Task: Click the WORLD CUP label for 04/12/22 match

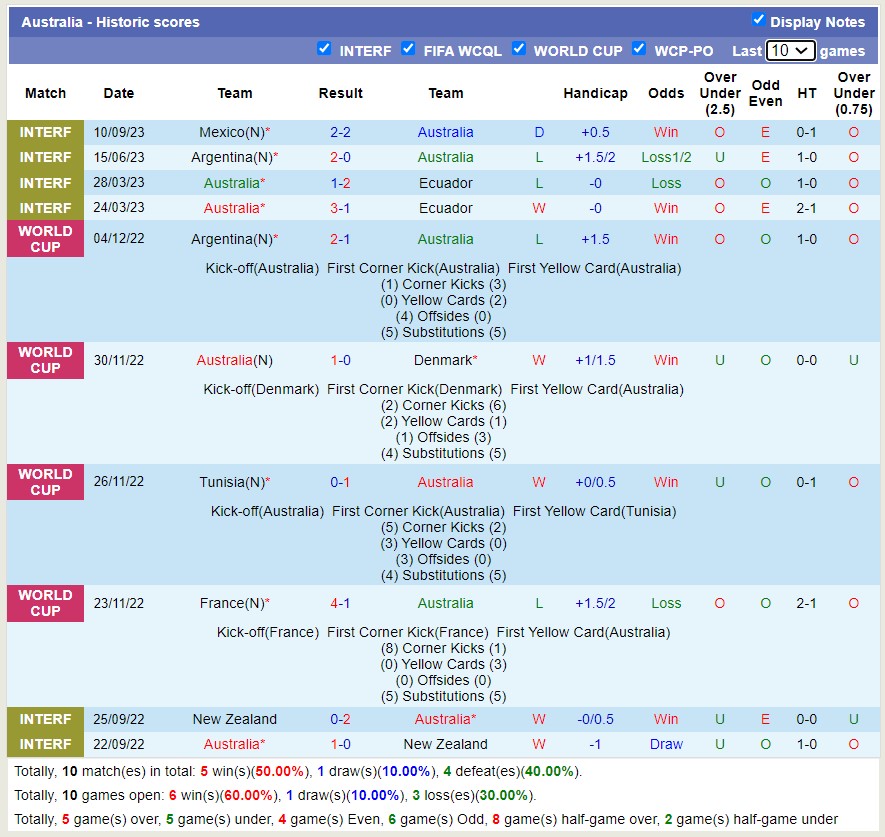Action: (45, 239)
